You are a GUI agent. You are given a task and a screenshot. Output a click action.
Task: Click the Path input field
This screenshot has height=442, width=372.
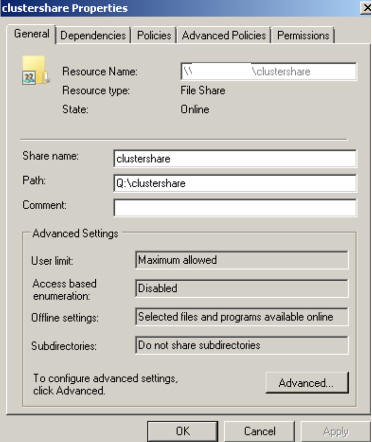235,183
